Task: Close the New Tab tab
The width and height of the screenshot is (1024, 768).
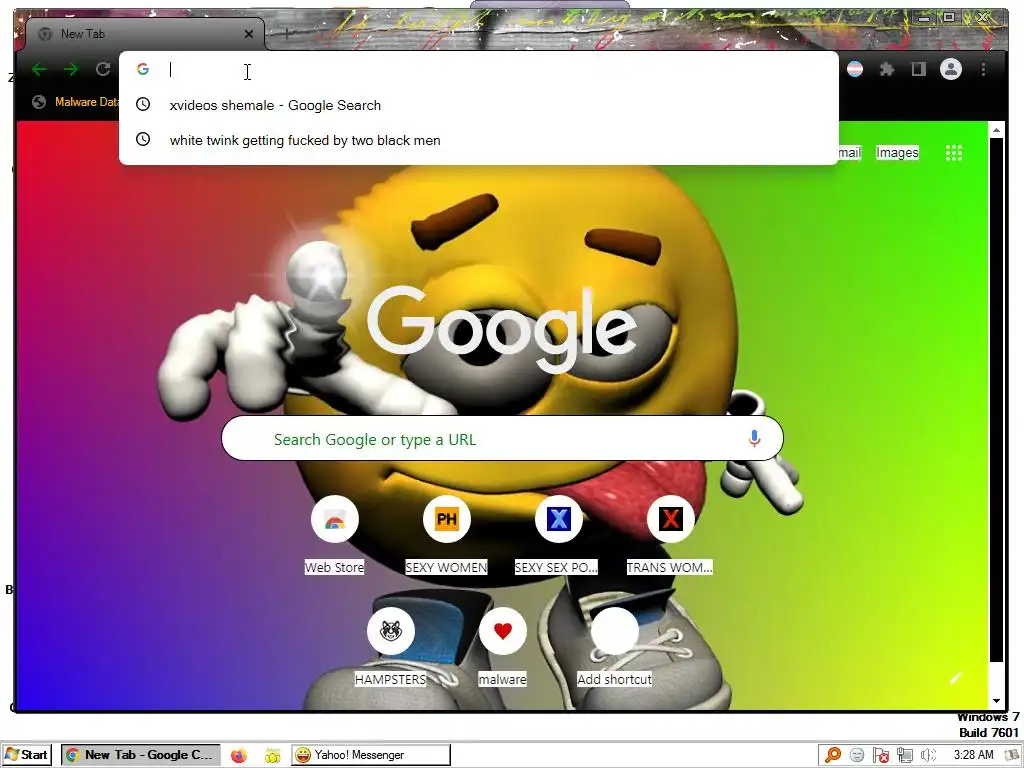Action: pos(249,34)
